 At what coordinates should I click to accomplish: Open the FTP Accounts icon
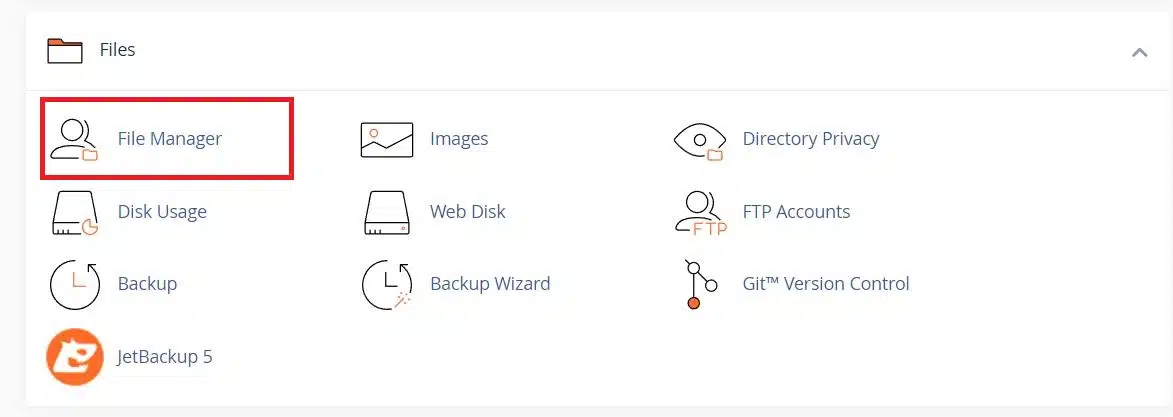(x=698, y=212)
